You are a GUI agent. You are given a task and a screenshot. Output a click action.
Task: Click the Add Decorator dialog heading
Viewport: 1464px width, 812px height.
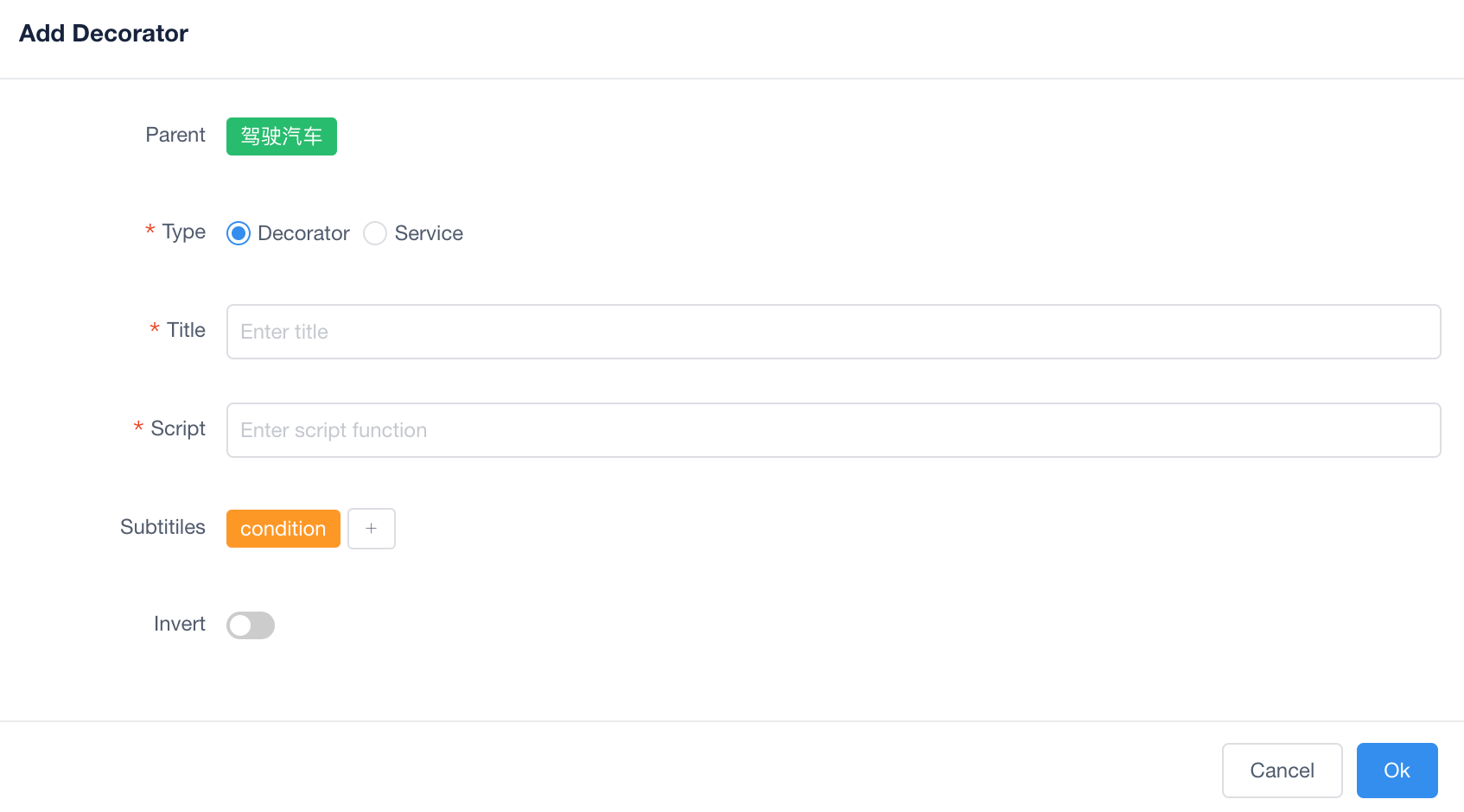click(104, 34)
